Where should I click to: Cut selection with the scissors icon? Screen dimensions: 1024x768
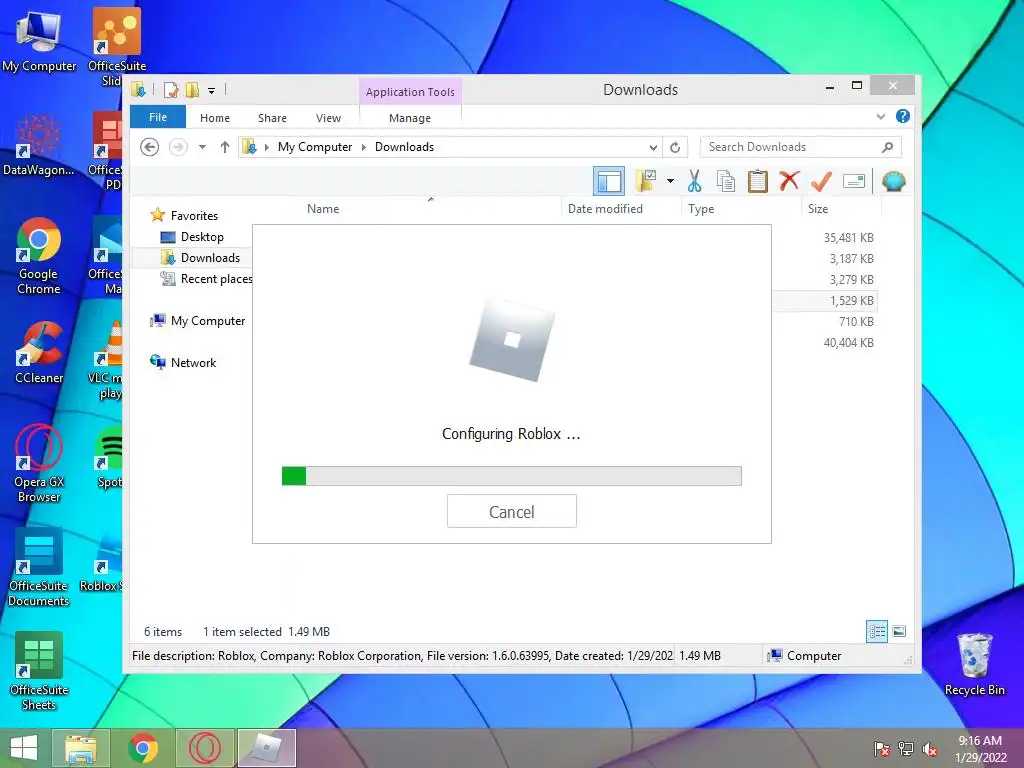point(694,181)
